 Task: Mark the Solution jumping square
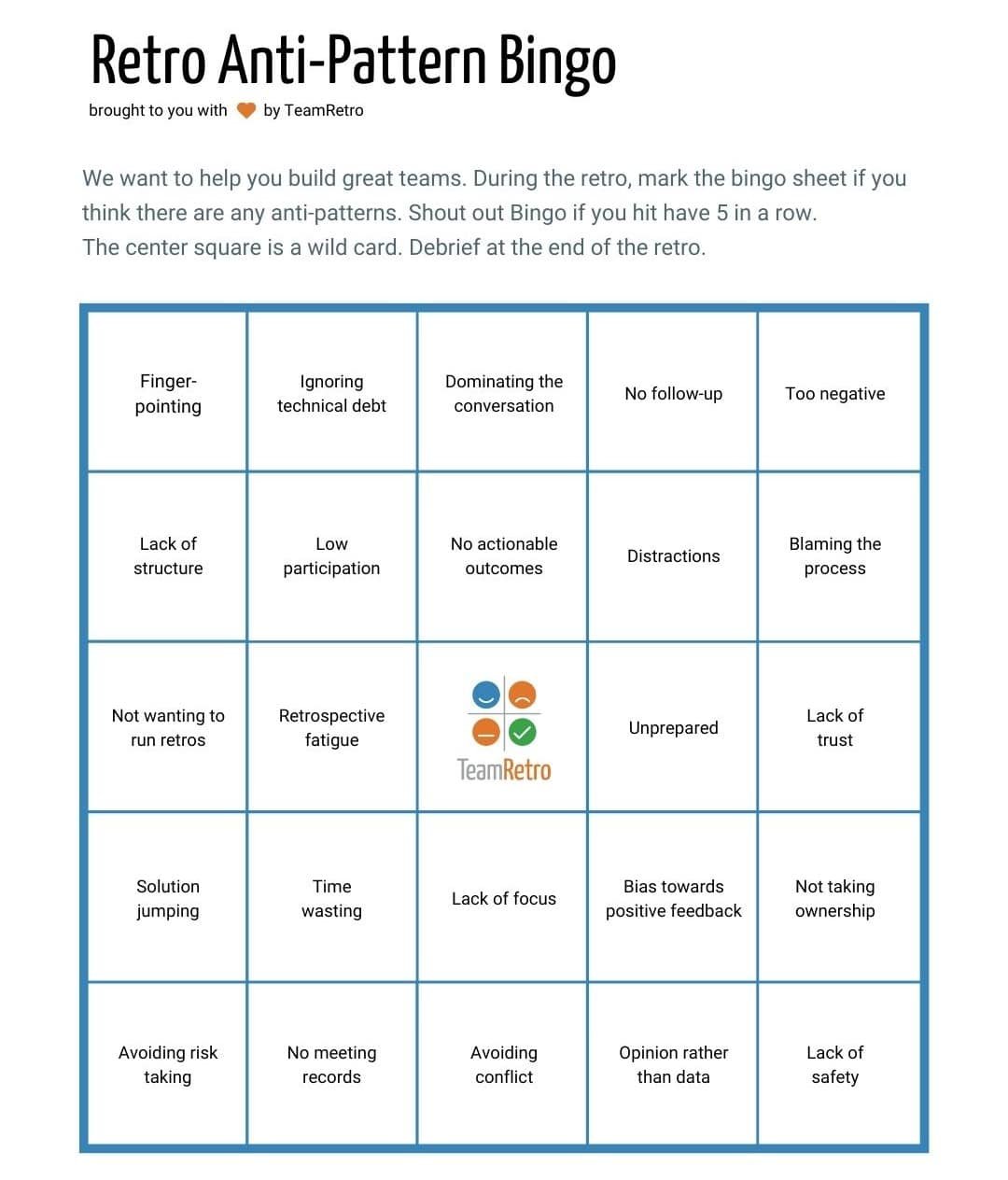coord(168,897)
